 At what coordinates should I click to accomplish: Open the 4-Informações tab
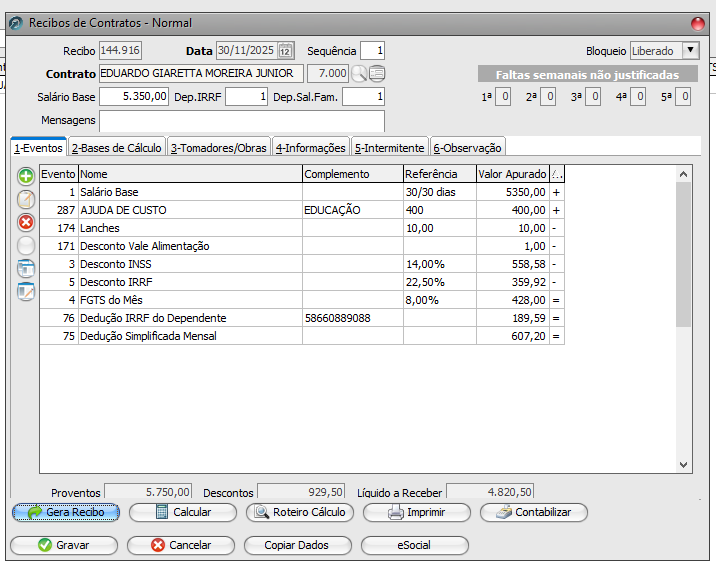[310, 148]
